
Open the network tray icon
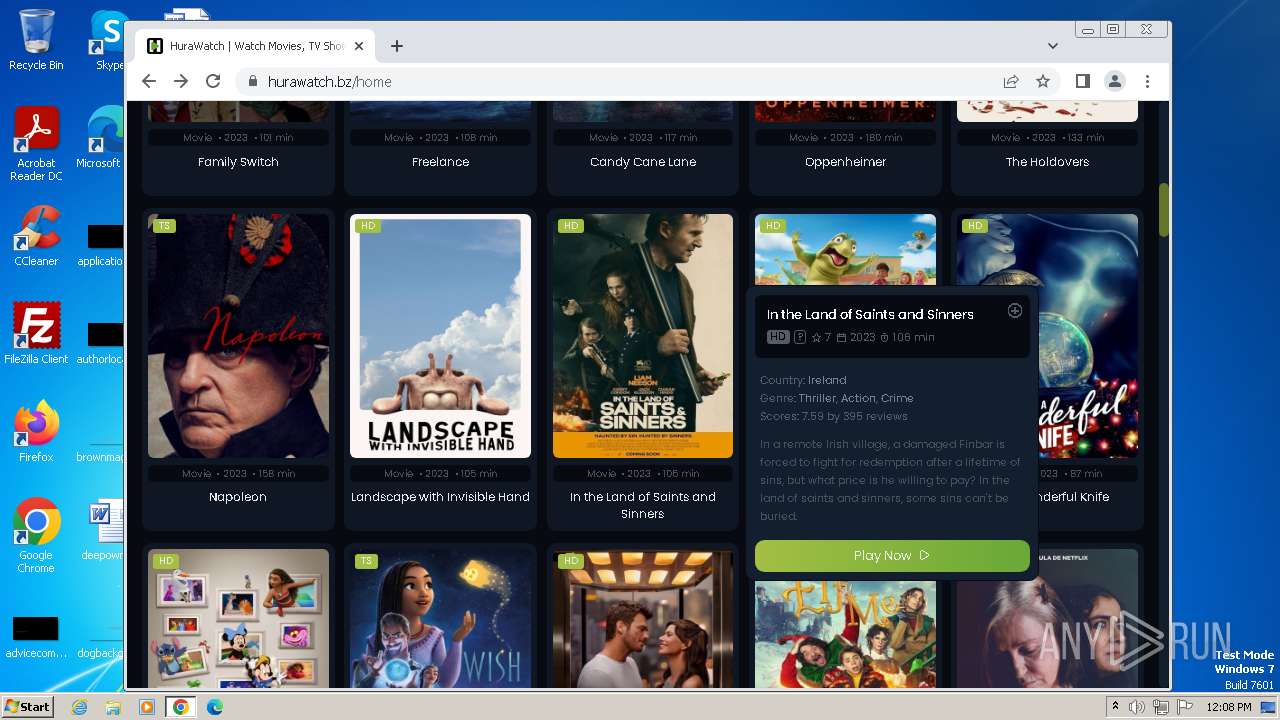pos(1160,707)
